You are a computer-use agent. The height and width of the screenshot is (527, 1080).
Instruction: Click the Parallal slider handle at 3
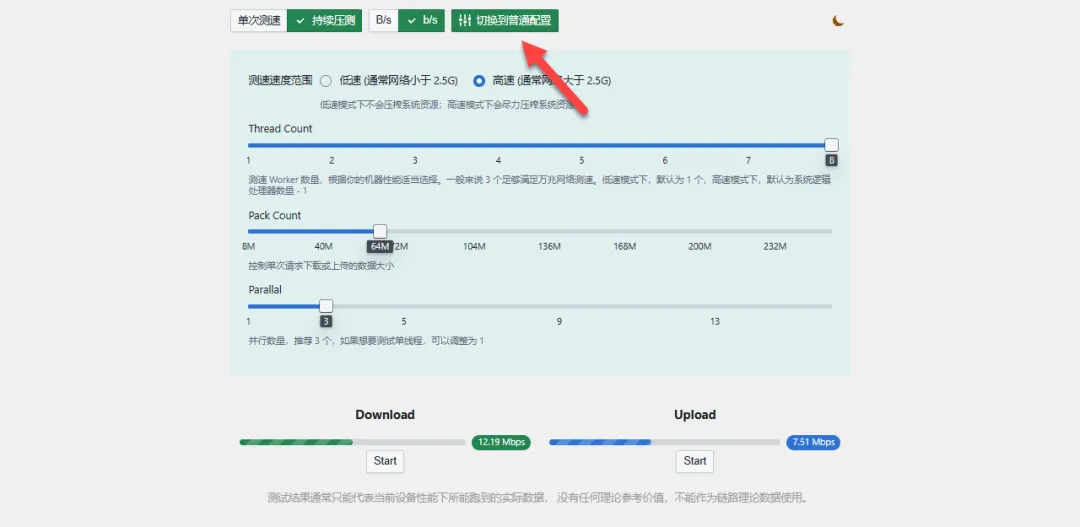point(326,306)
